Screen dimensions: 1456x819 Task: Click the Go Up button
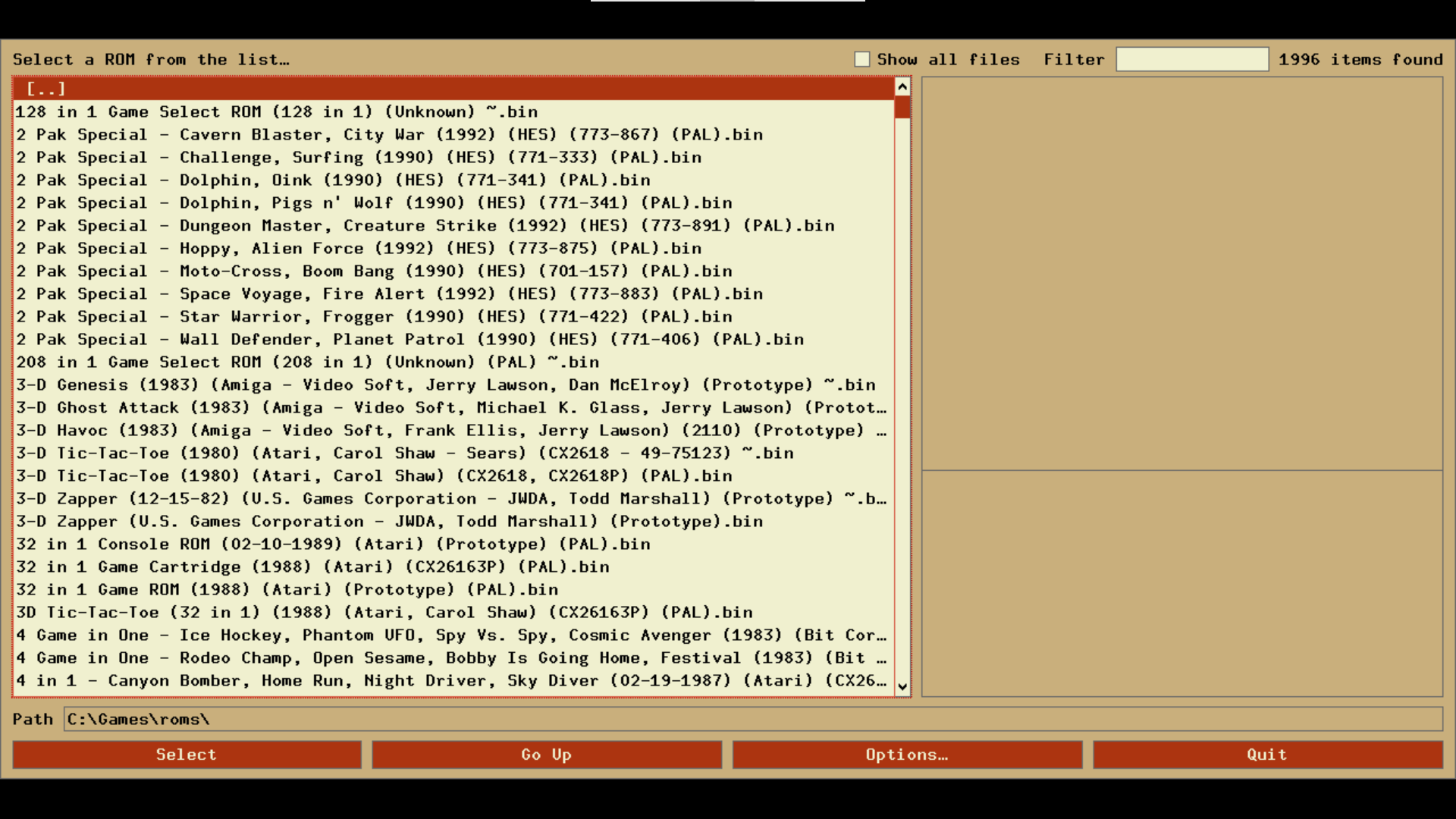(547, 755)
